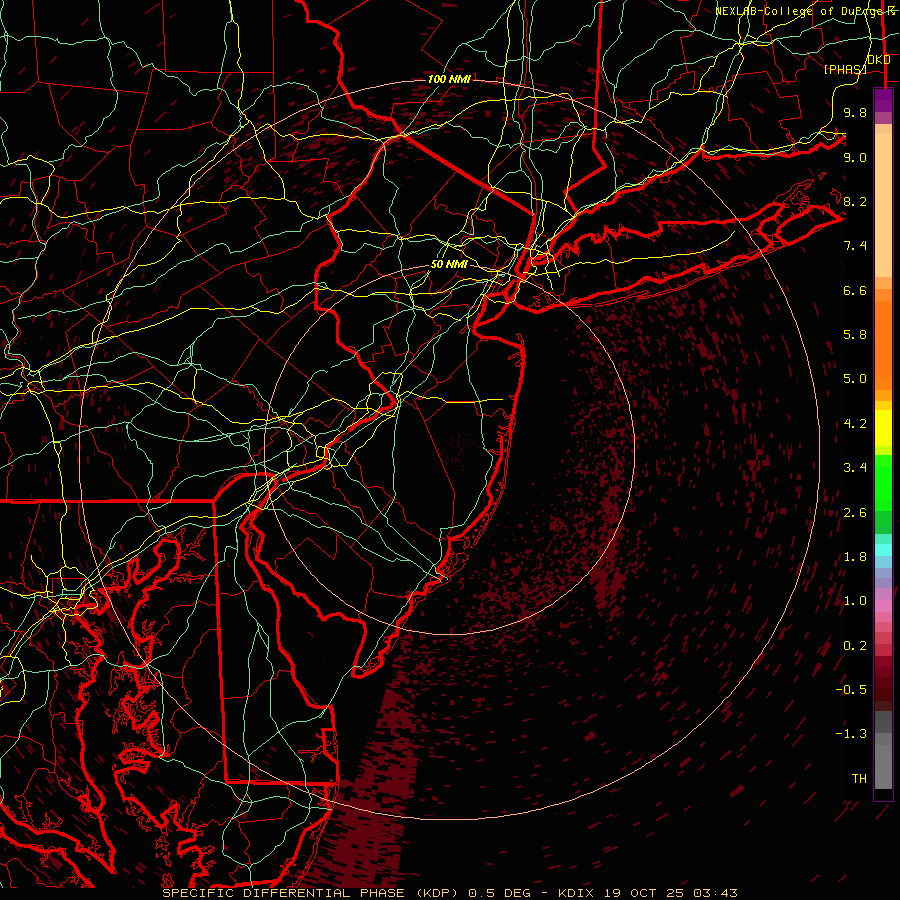Click the 5.8 value on color scale
Screen dimensions: 900x900
[x=855, y=335]
